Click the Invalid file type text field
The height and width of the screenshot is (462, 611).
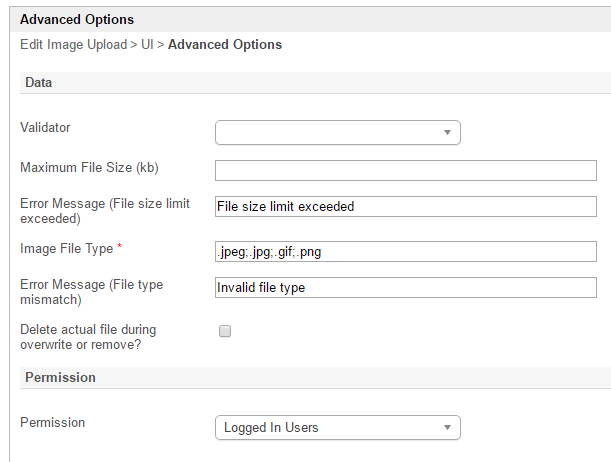pyautogui.click(x=405, y=288)
